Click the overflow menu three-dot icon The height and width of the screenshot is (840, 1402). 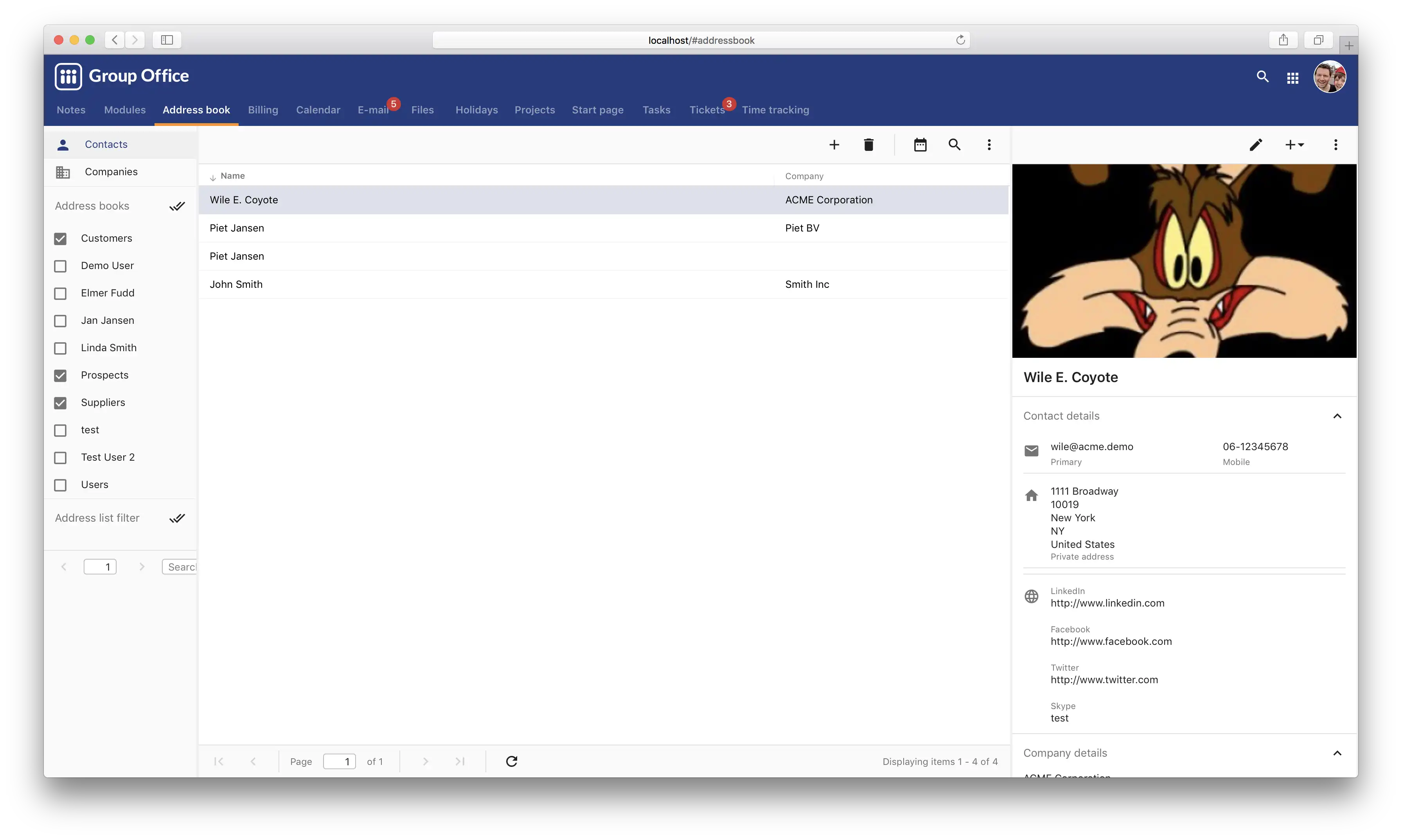pyautogui.click(x=988, y=144)
